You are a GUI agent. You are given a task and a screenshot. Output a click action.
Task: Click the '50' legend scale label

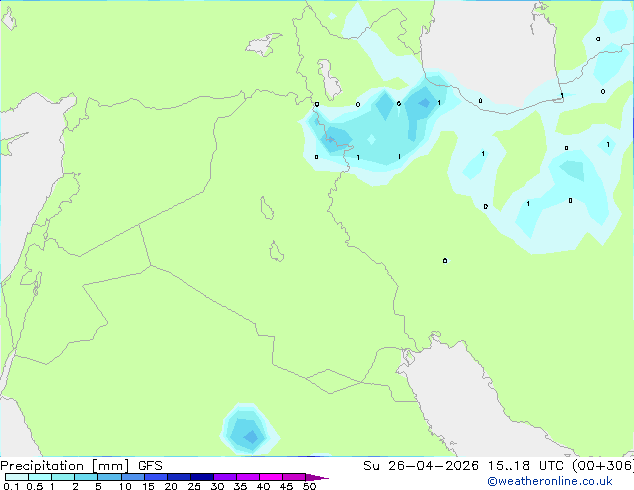click(309, 486)
